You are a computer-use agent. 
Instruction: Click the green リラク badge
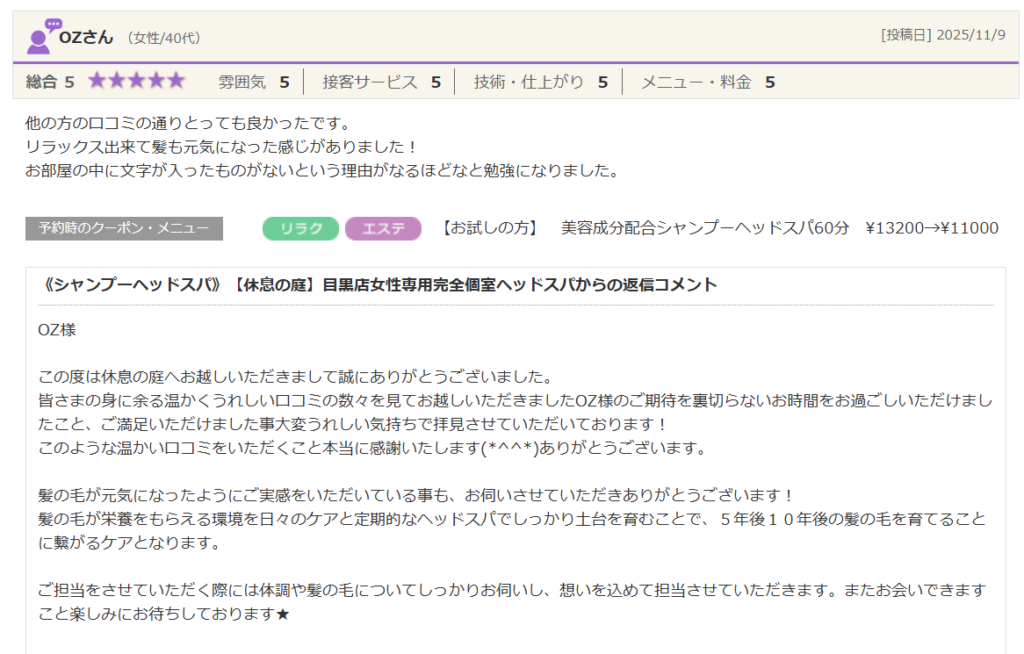(x=301, y=228)
